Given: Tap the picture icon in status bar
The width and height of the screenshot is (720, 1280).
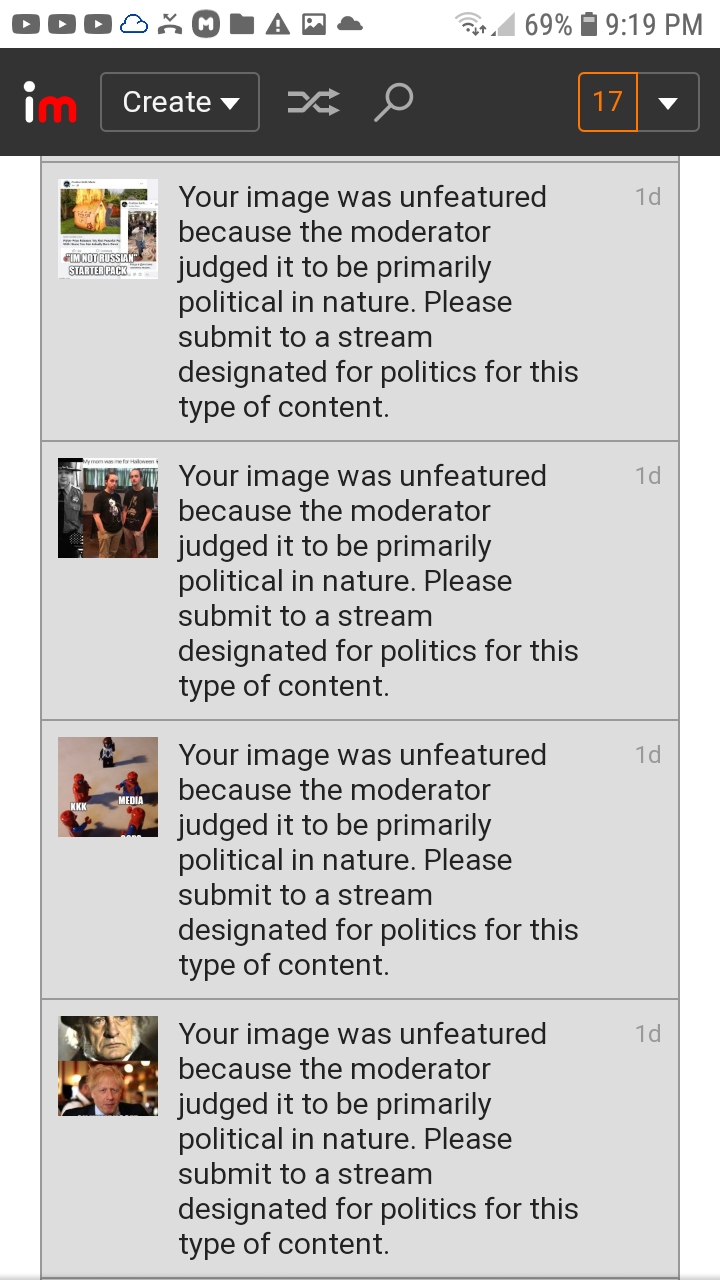Looking at the screenshot, I should tap(313, 24).
